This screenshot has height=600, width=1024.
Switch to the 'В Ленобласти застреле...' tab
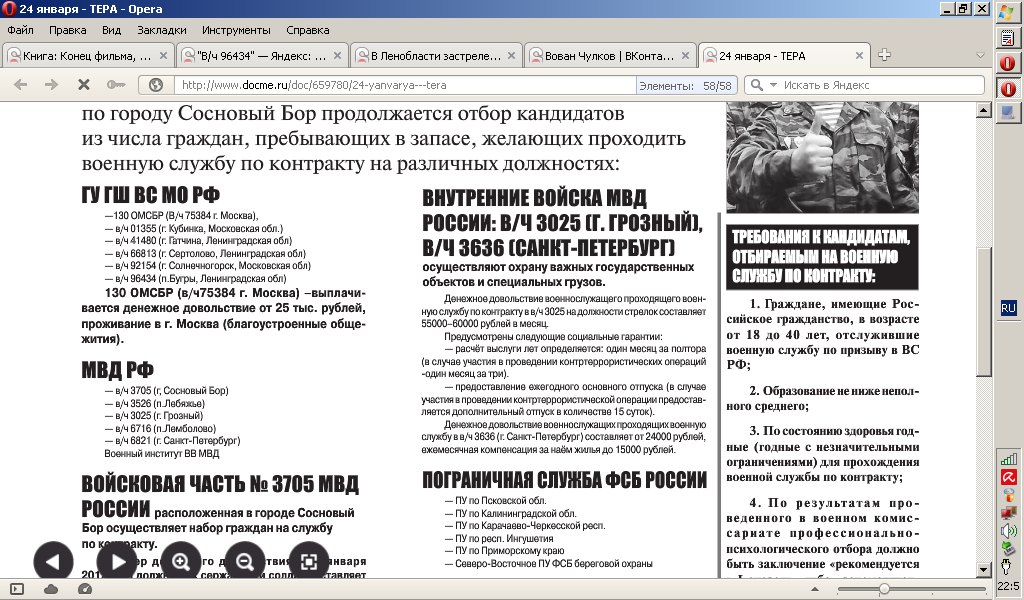(436, 56)
